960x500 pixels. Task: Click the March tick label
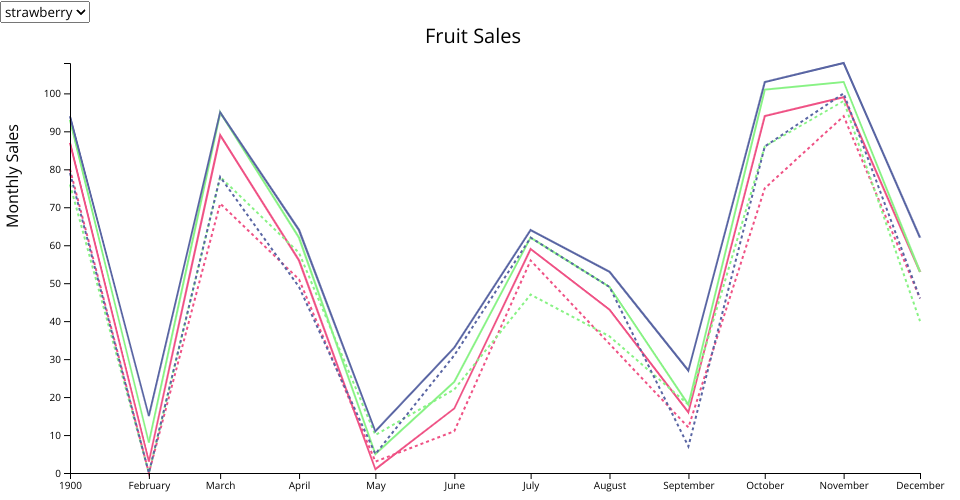coord(221,486)
